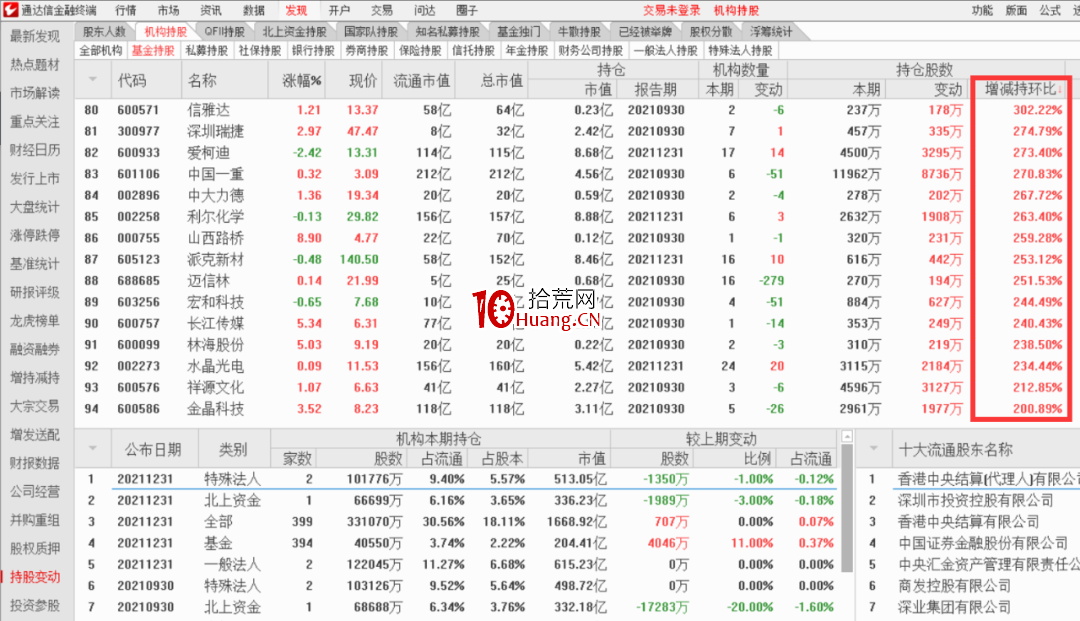The width and height of the screenshot is (1080, 621).
Task: Go to 融资融券 in the sidebar
Action: click(35, 349)
